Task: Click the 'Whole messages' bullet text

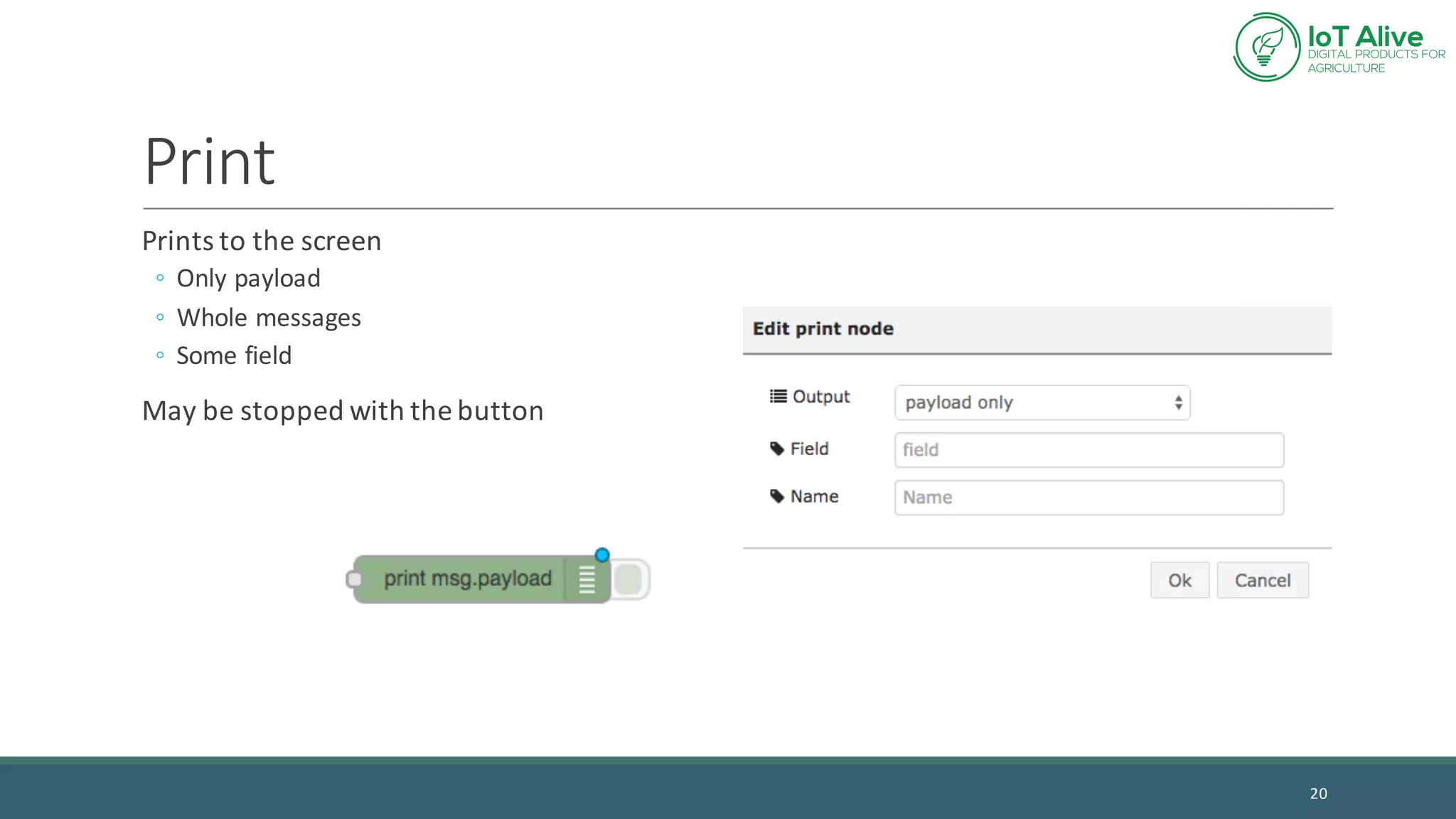Action: [x=269, y=318]
